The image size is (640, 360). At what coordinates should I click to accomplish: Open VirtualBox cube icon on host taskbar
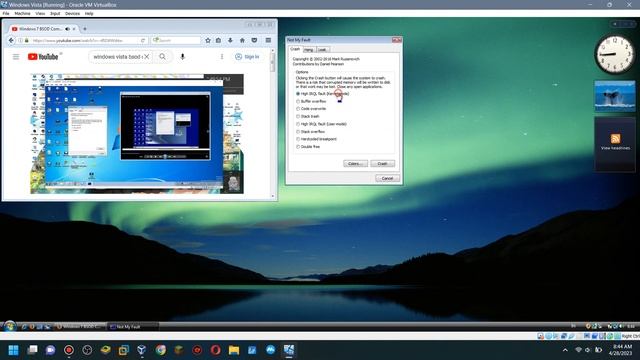142,350
